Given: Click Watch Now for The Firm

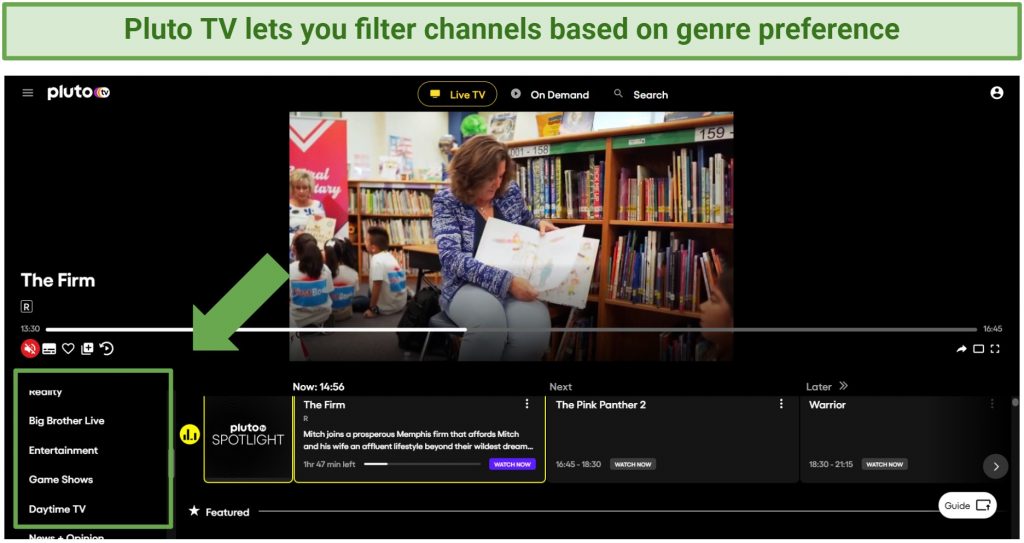Looking at the screenshot, I should pyautogui.click(x=512, y=464).
